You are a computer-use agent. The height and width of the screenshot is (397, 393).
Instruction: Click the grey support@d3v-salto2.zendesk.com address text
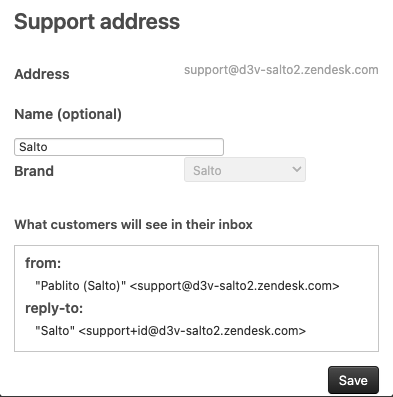pyautogui.click(x=281, y=70)
